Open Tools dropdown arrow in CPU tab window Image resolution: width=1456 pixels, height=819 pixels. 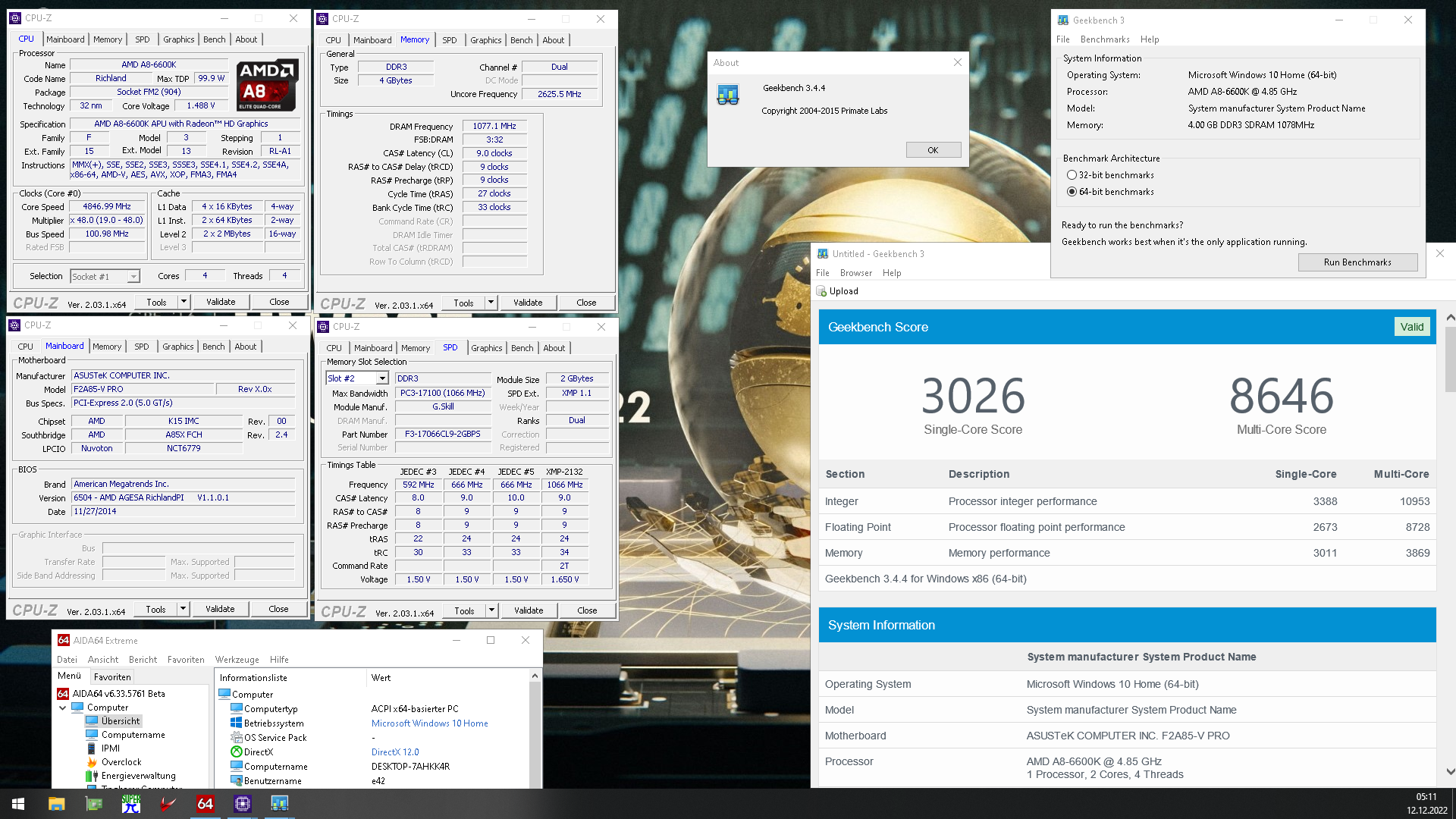pyautogui.click(x=183, y=302)
